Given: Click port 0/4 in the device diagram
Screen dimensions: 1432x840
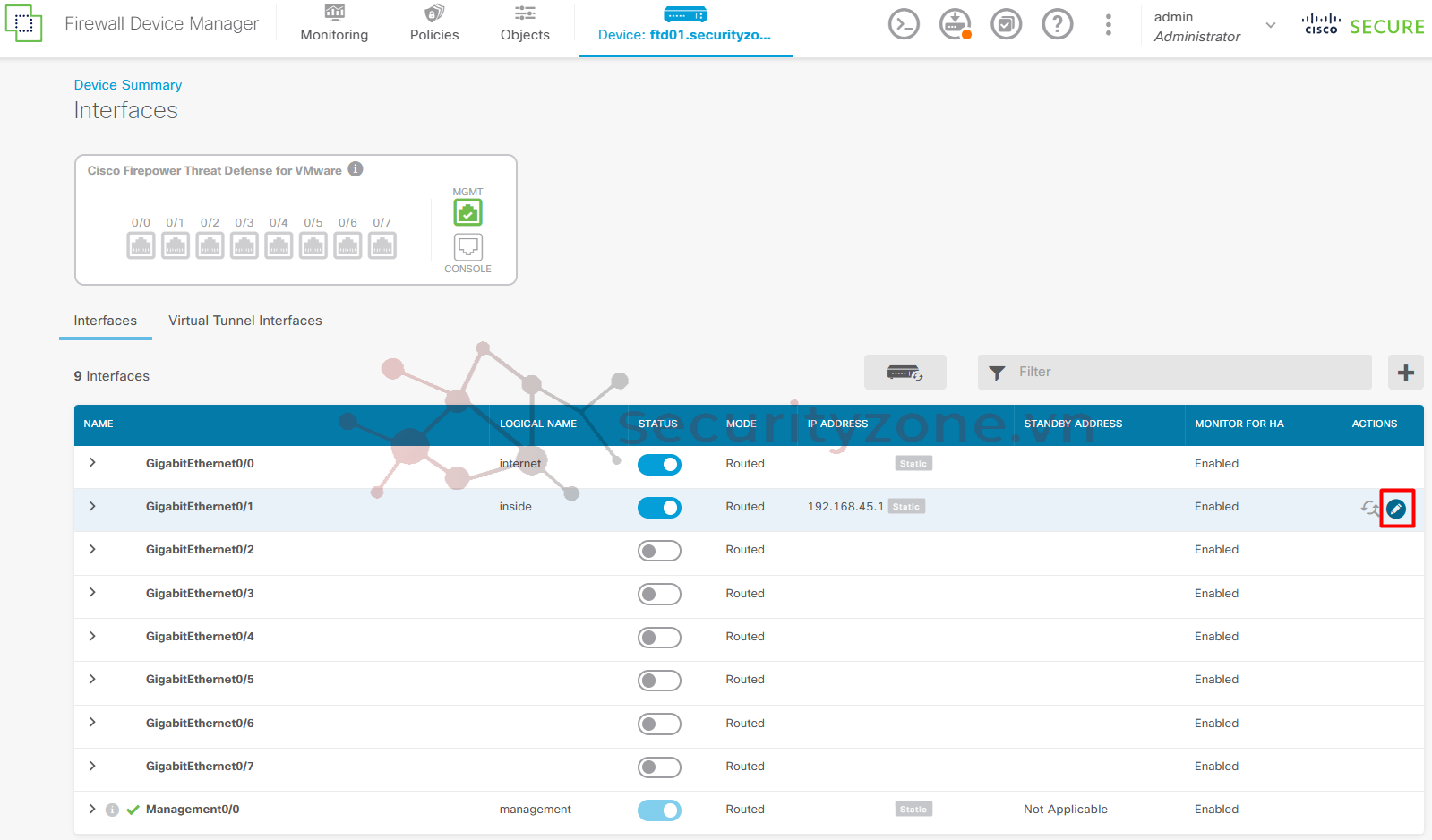Looking at the screenshot, I should (x=279, y=245).
